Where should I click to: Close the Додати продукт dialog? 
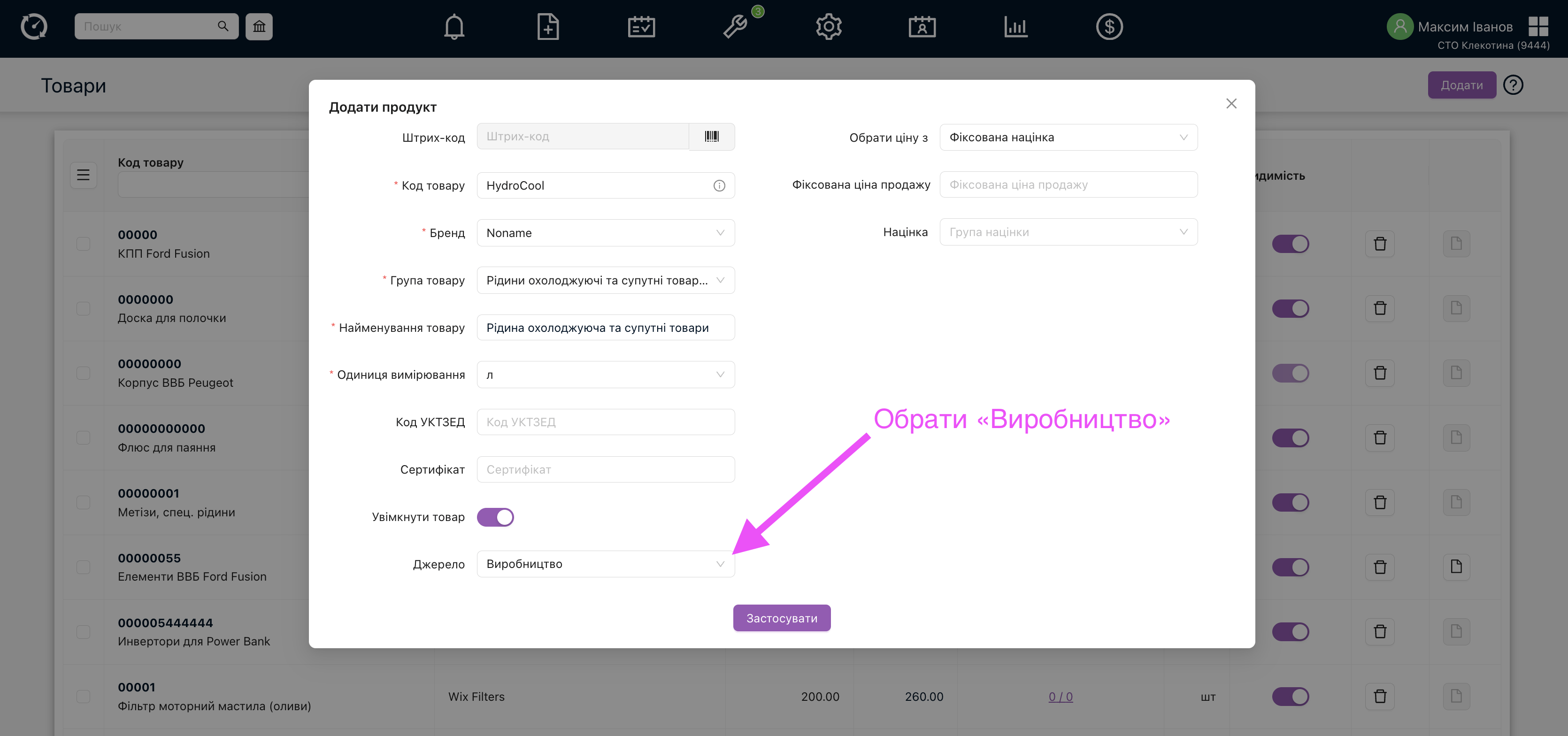1231,103
